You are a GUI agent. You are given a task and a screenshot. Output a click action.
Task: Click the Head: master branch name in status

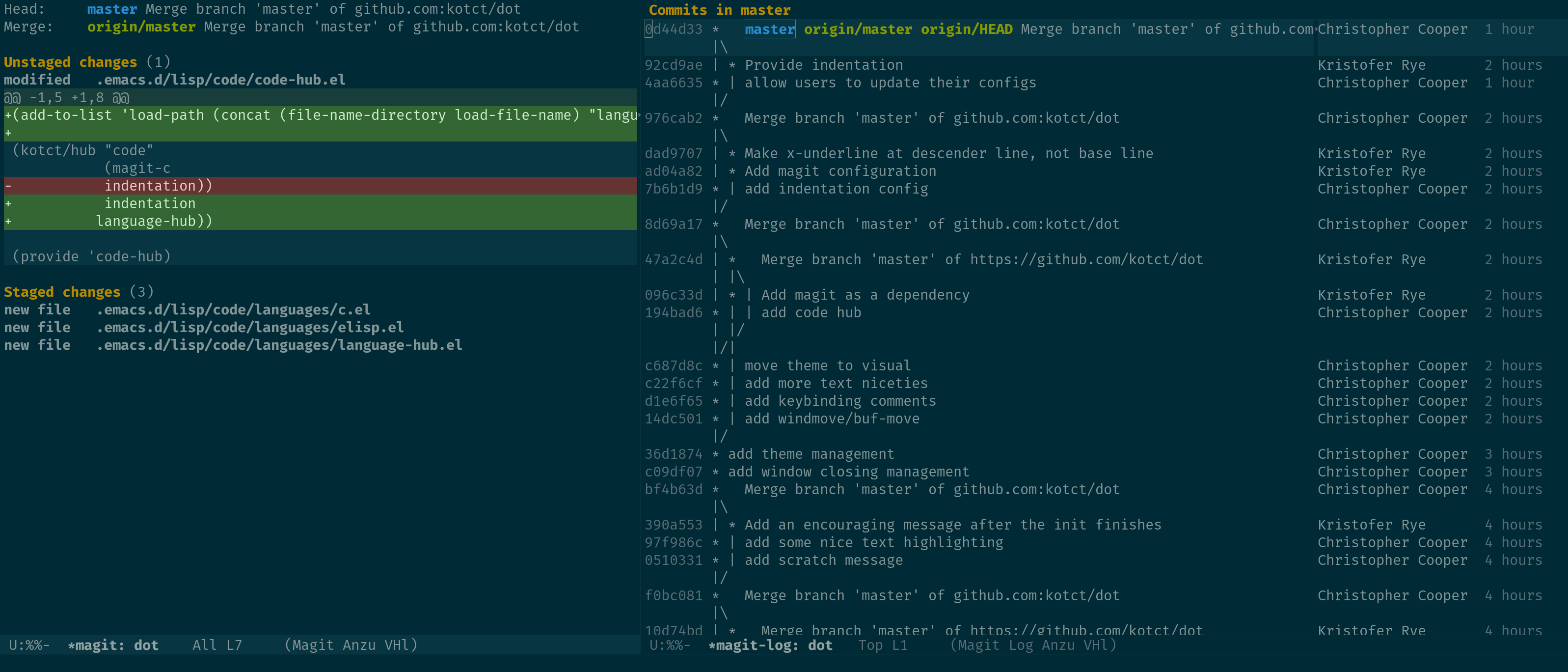click(x=112, y=9)
